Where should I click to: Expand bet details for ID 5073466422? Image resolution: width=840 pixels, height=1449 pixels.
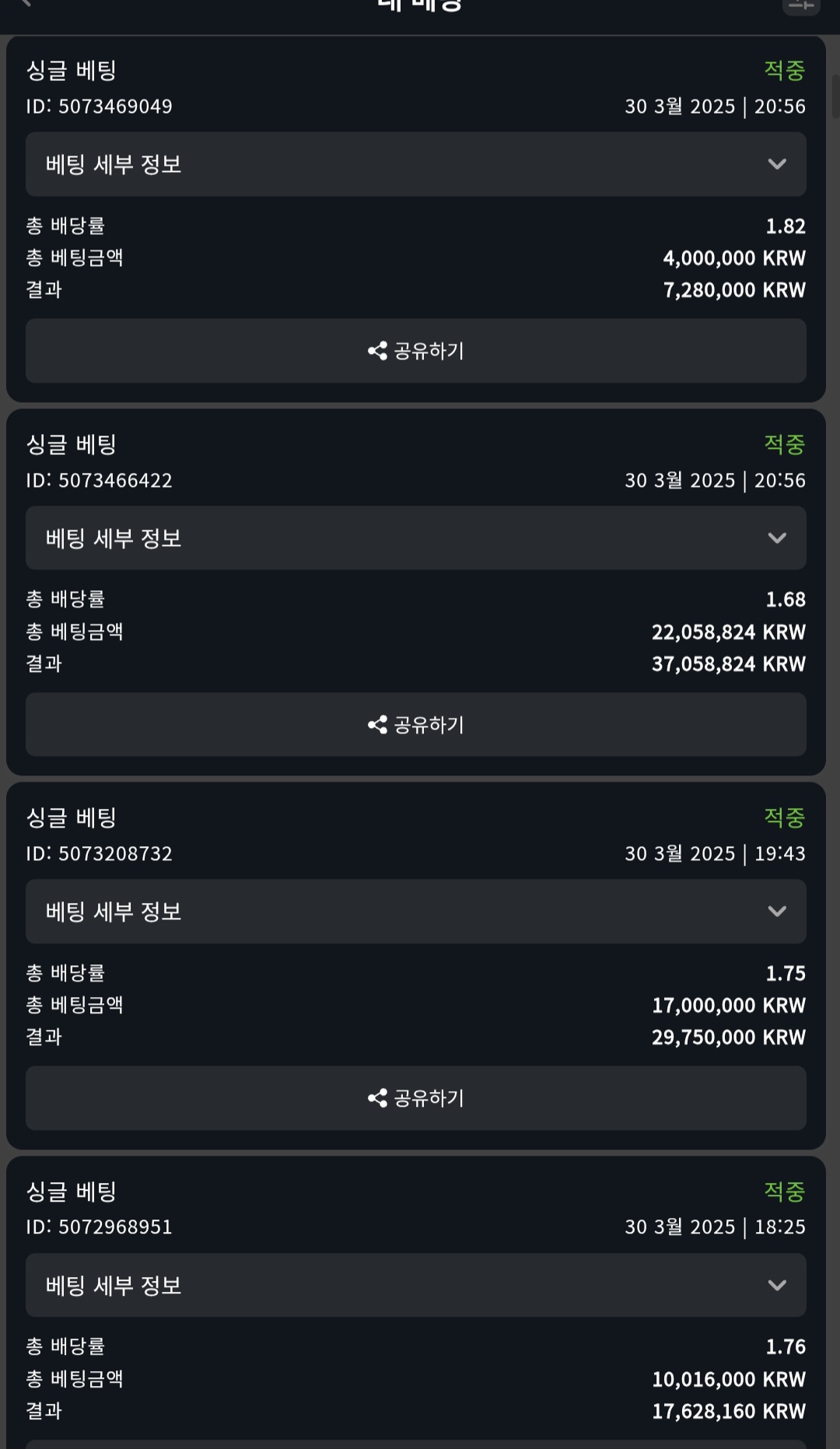tap(776, 538)
